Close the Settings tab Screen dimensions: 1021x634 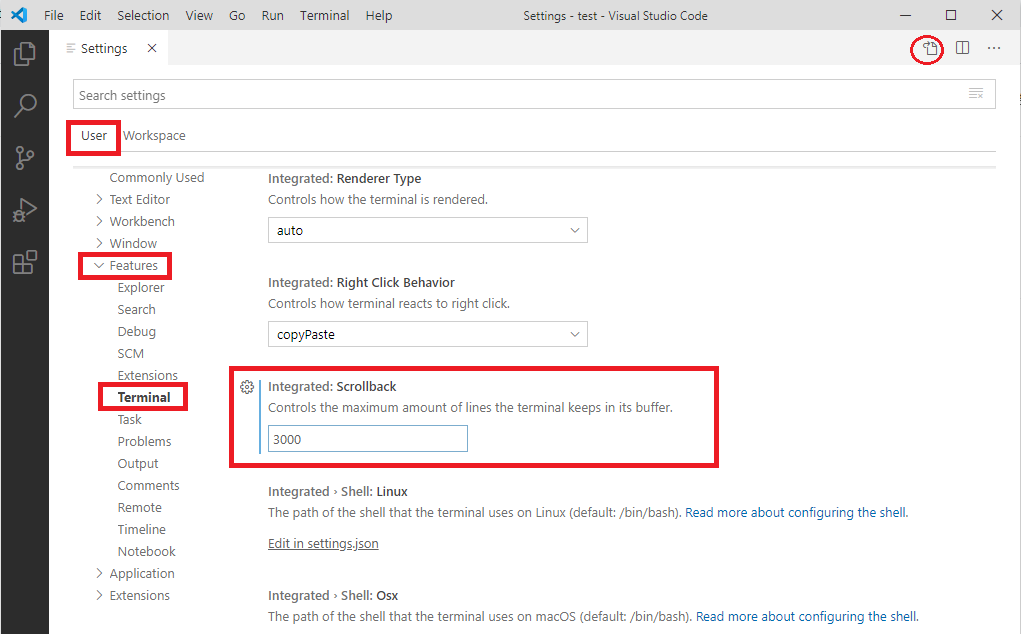point(152,48)
